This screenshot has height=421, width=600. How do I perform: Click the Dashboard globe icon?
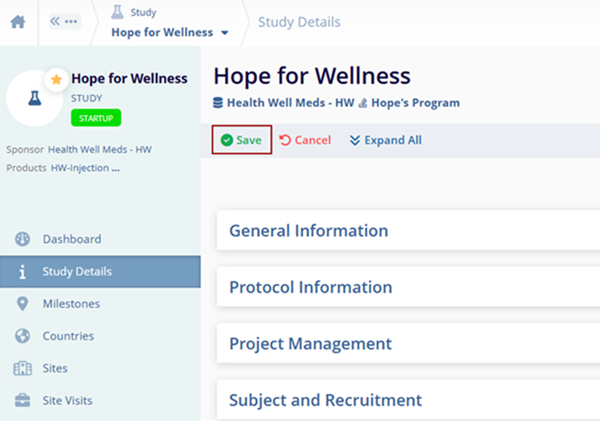(22, 239)
